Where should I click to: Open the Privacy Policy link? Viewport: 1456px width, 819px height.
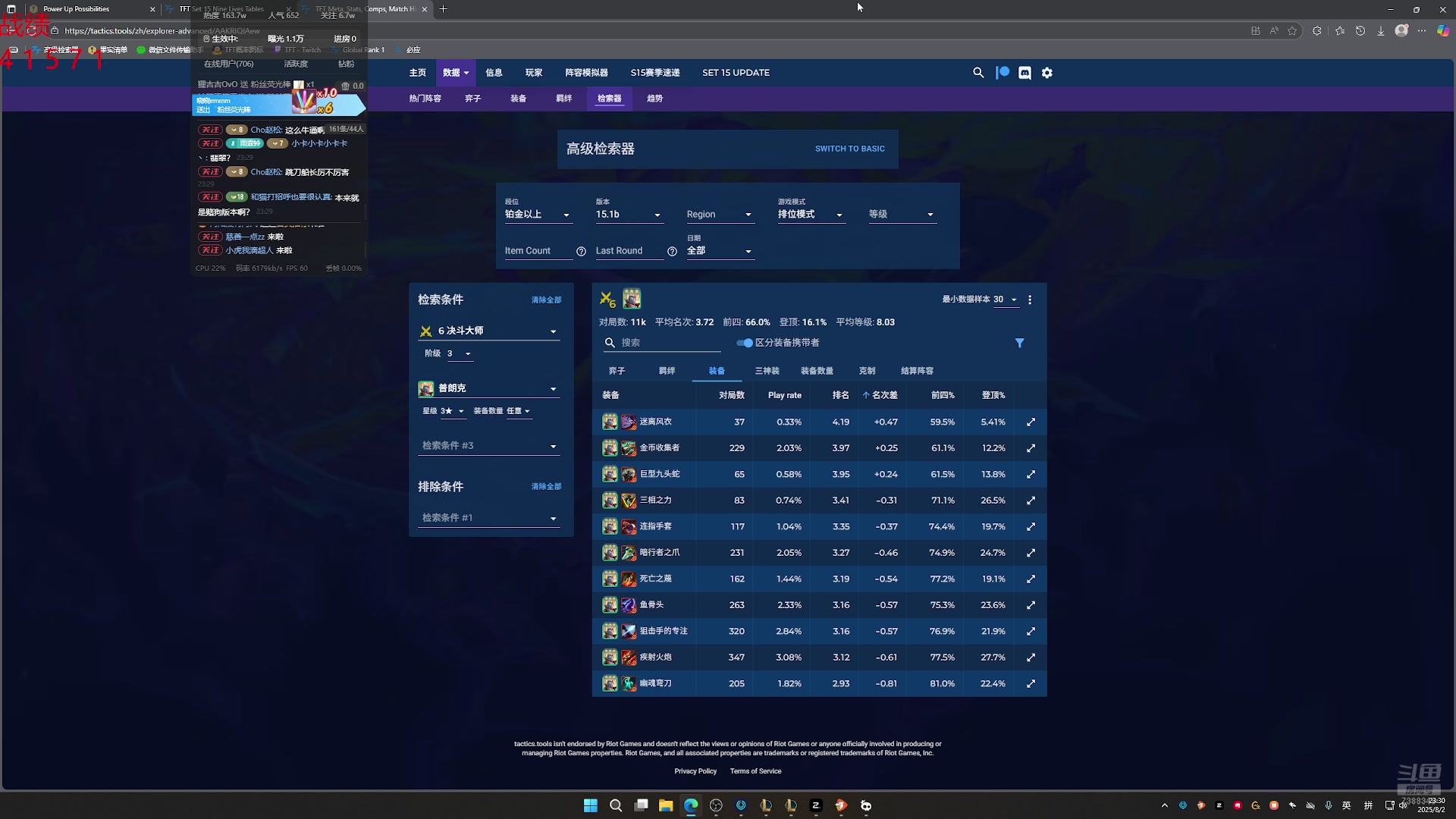tap(695, 771)
